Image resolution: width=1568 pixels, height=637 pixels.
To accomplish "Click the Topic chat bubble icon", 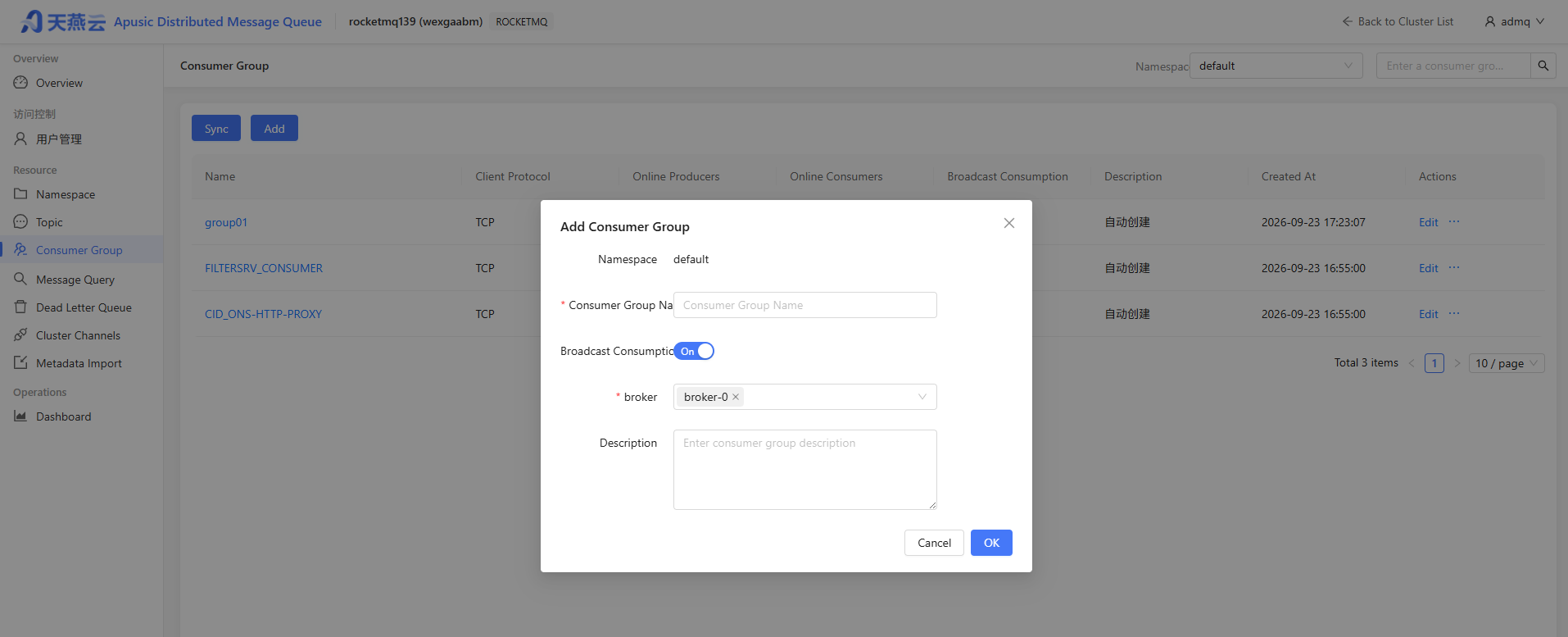I will (x=20, y=222).
